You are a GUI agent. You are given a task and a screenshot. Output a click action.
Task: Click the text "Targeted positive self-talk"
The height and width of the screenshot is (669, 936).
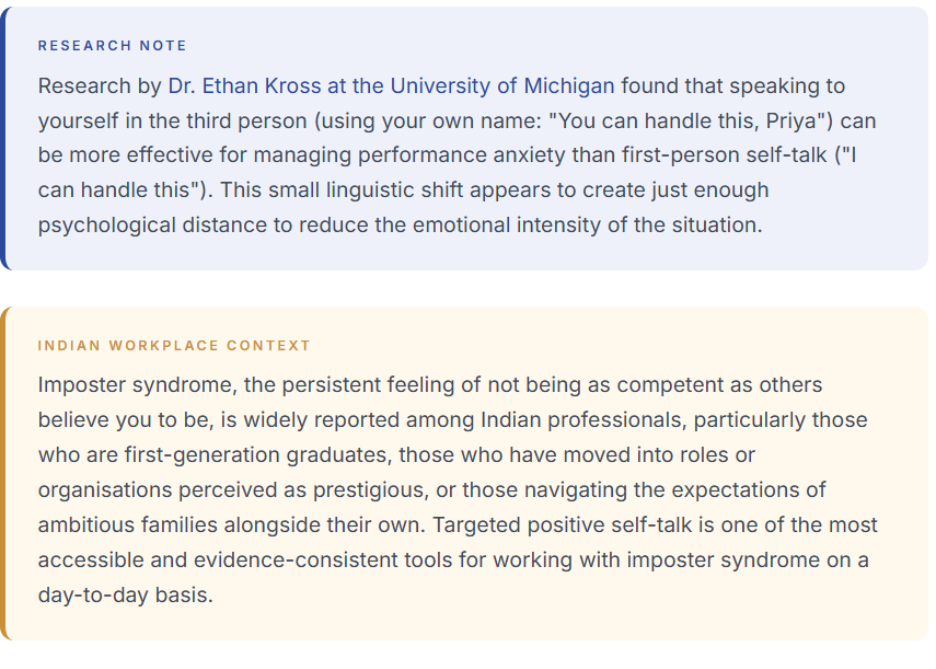pos(562,525)
